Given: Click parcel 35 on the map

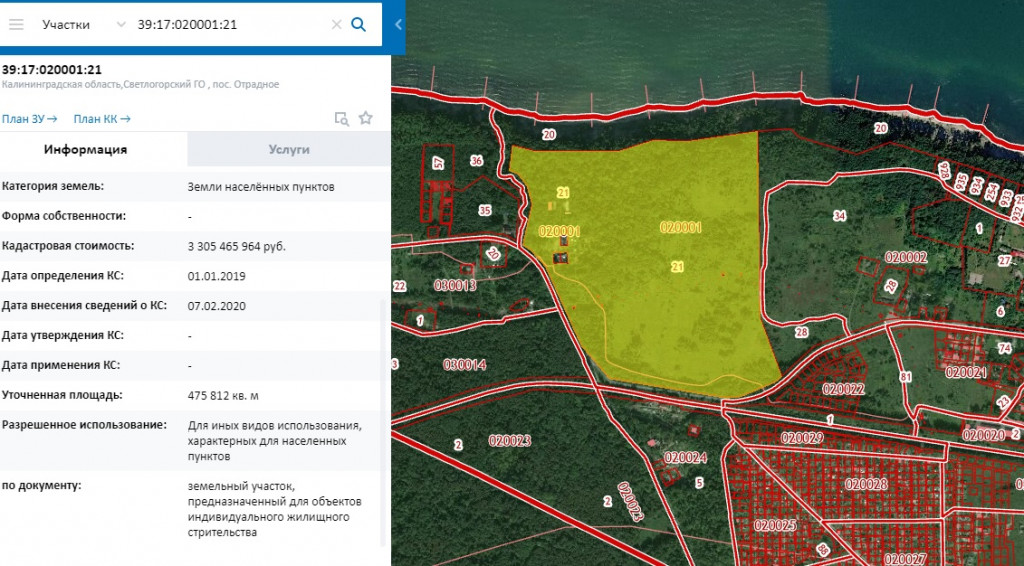Looking at the screenshot, I should [485, 210].
